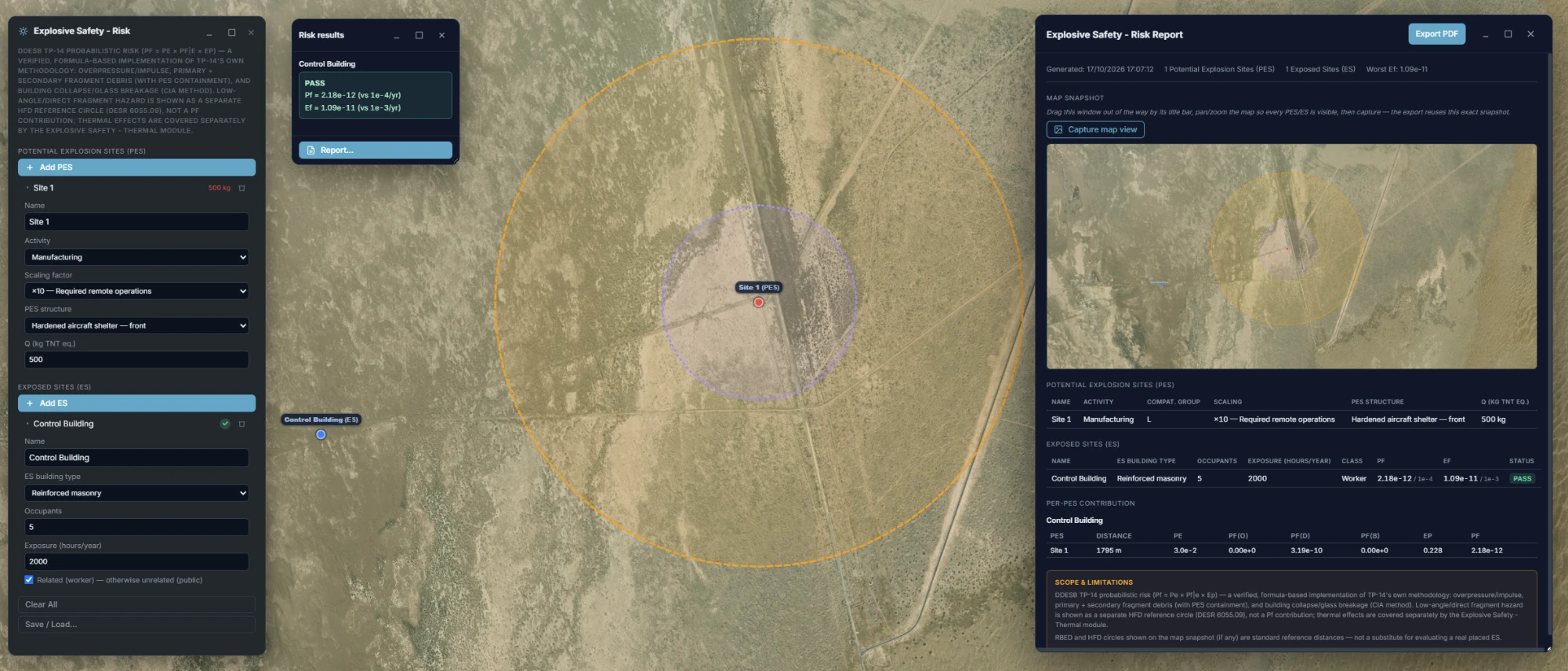Viewport: 1568px width, 671px height.
Task: Click the PASS status badge in report table
Action: pyautogui.click(x=1522, y=479)
